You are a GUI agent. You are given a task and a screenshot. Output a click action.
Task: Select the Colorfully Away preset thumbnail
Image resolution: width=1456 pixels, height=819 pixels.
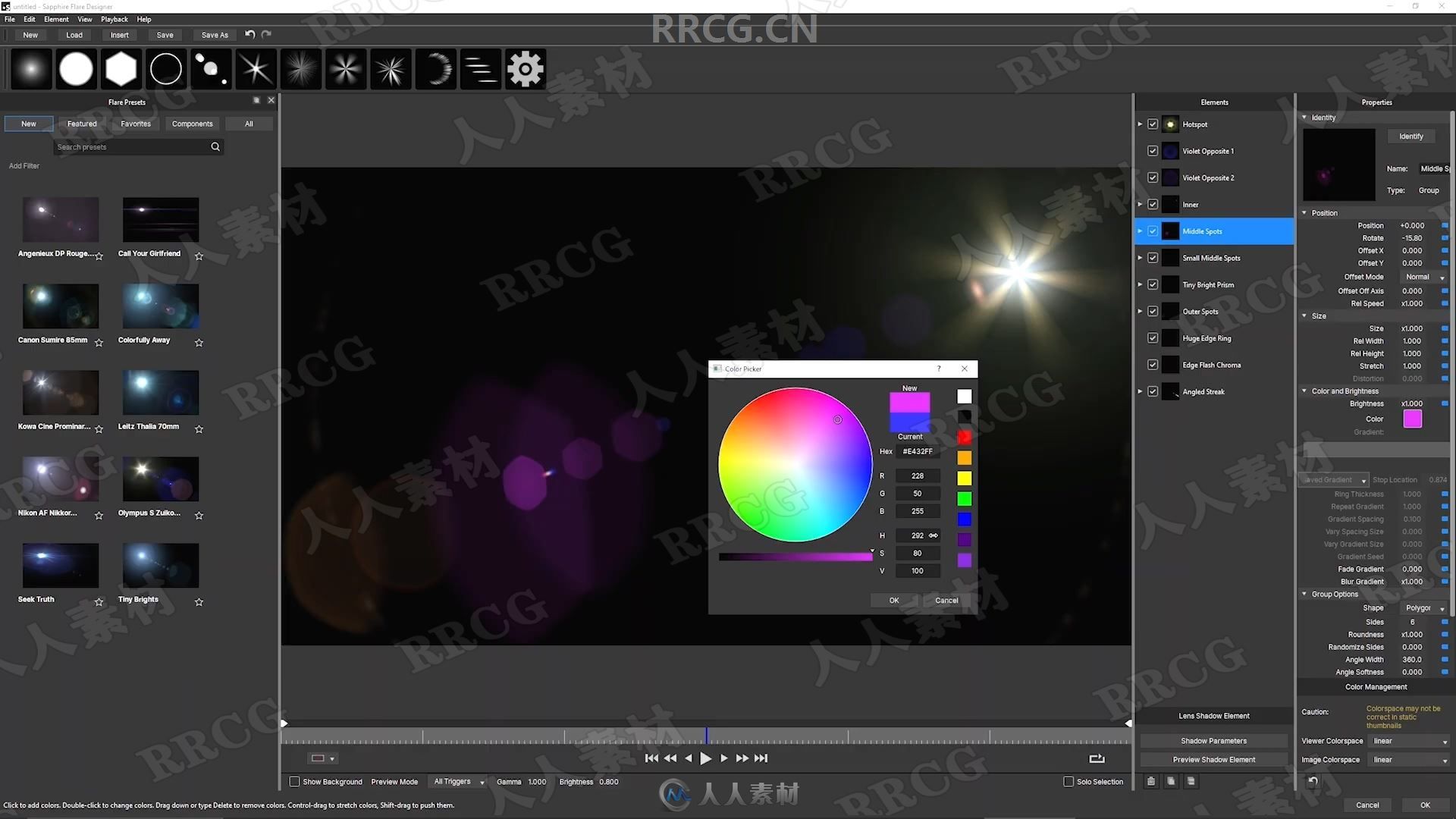coord(160,306)
